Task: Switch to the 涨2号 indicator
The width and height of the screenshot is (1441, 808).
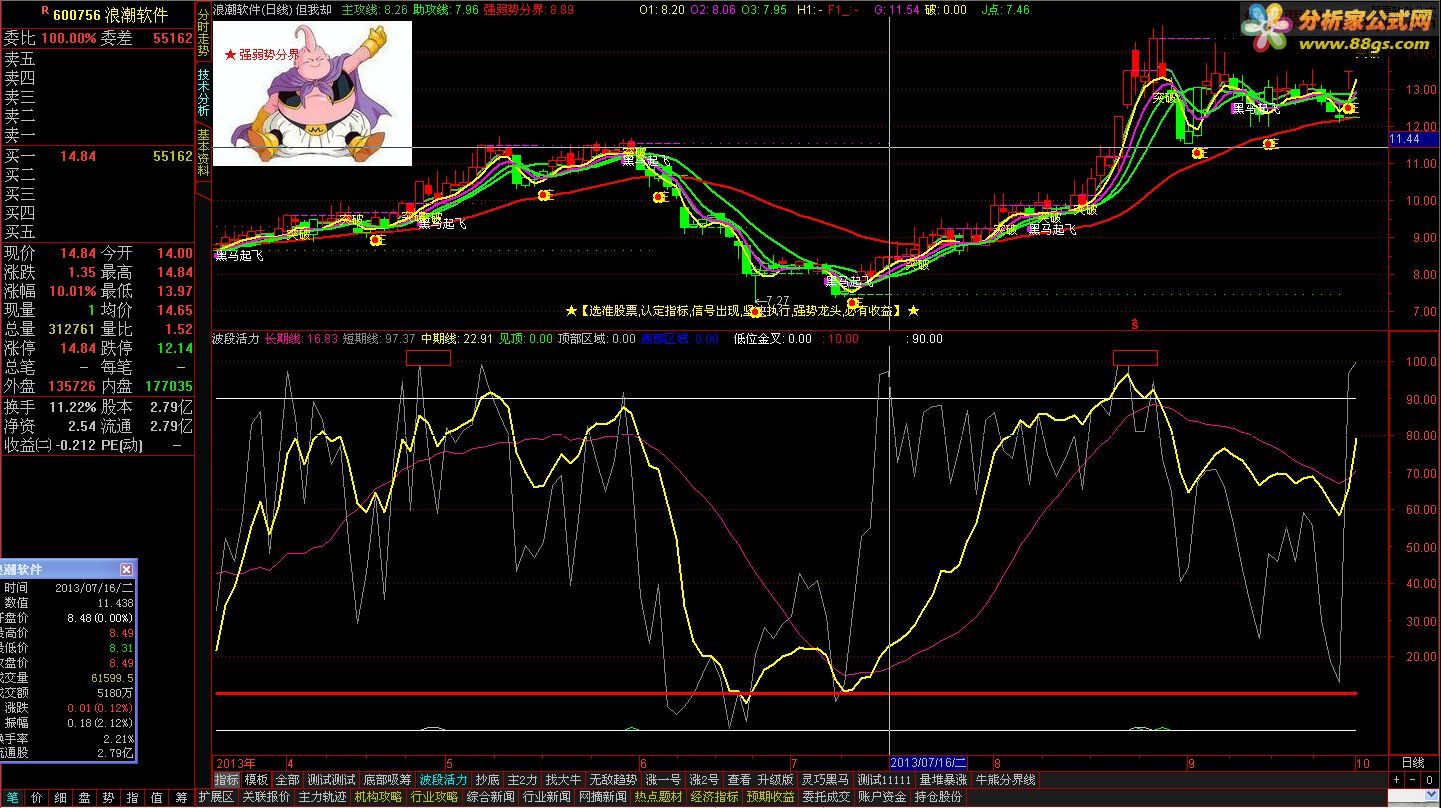Action: [704, 780]
